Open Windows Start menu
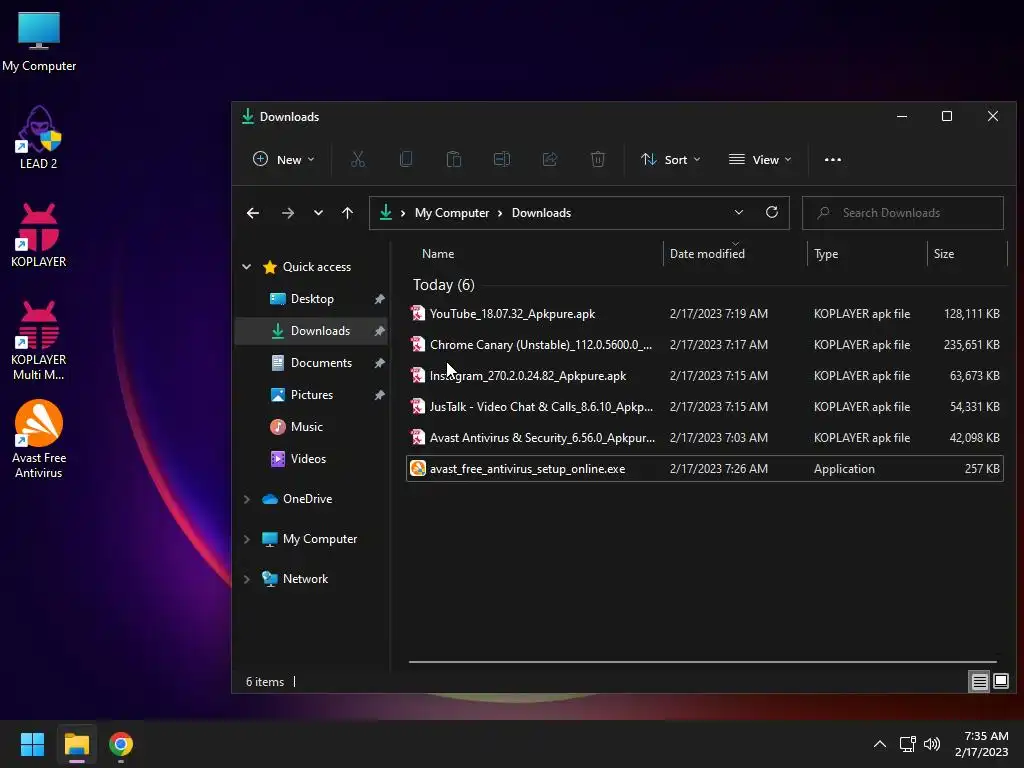 (x=32, y=744)
